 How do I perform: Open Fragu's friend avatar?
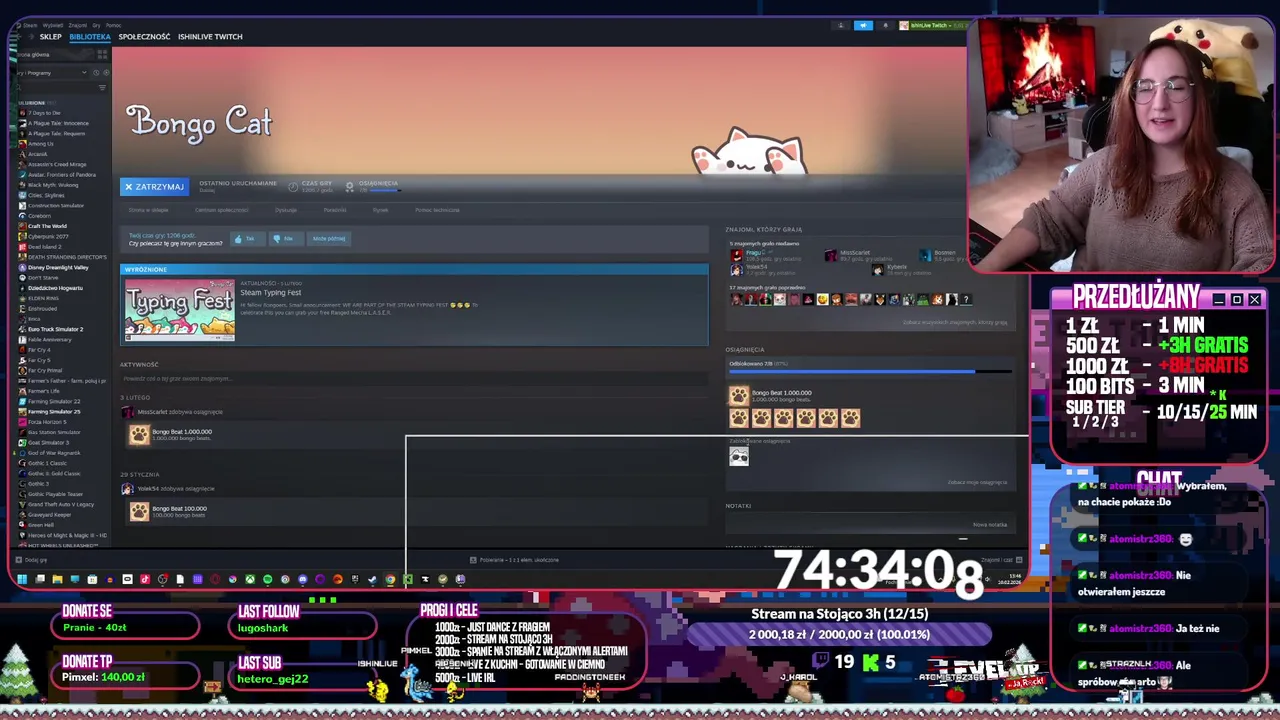click(737, 255)
